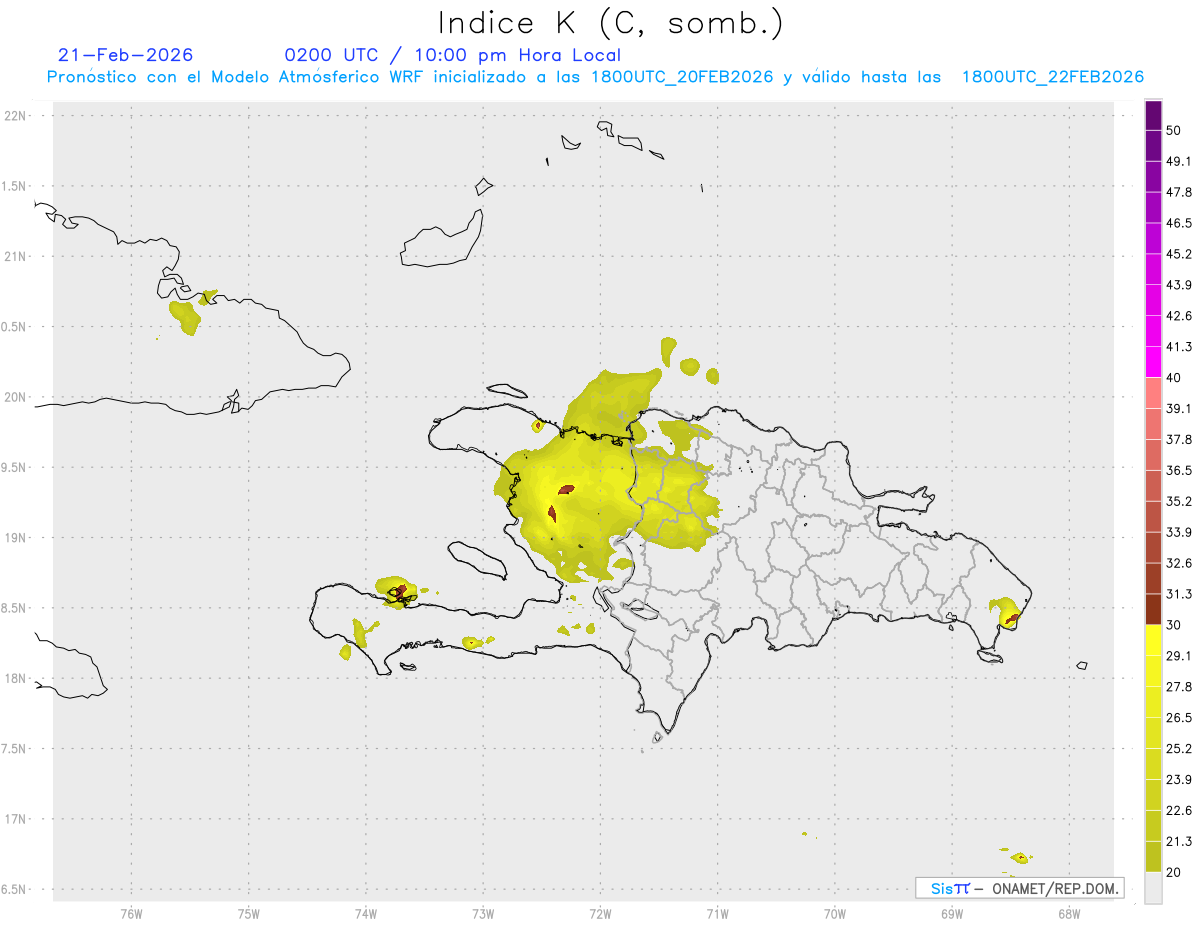This screenshot has width=1200, height=927.
Task: Select the 68W longitude axis label
Action: click(1068, 912)
